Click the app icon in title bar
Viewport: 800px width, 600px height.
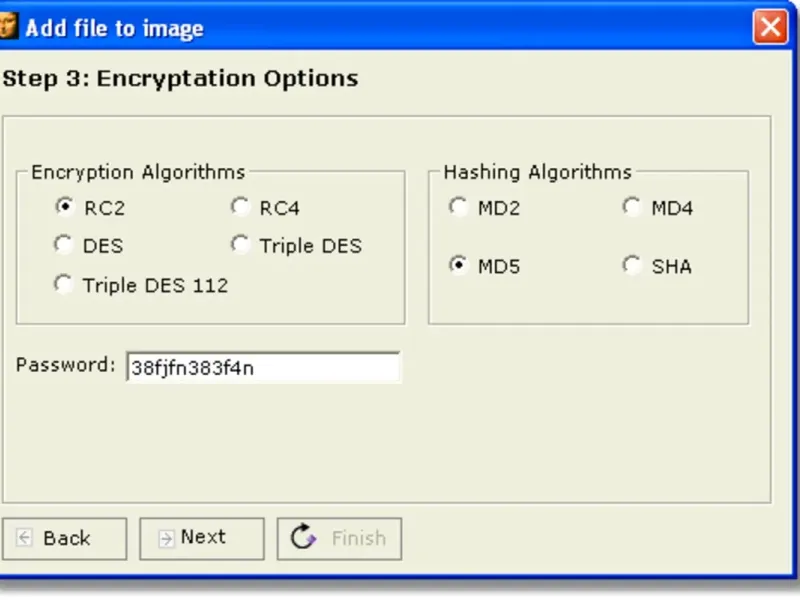8,27
